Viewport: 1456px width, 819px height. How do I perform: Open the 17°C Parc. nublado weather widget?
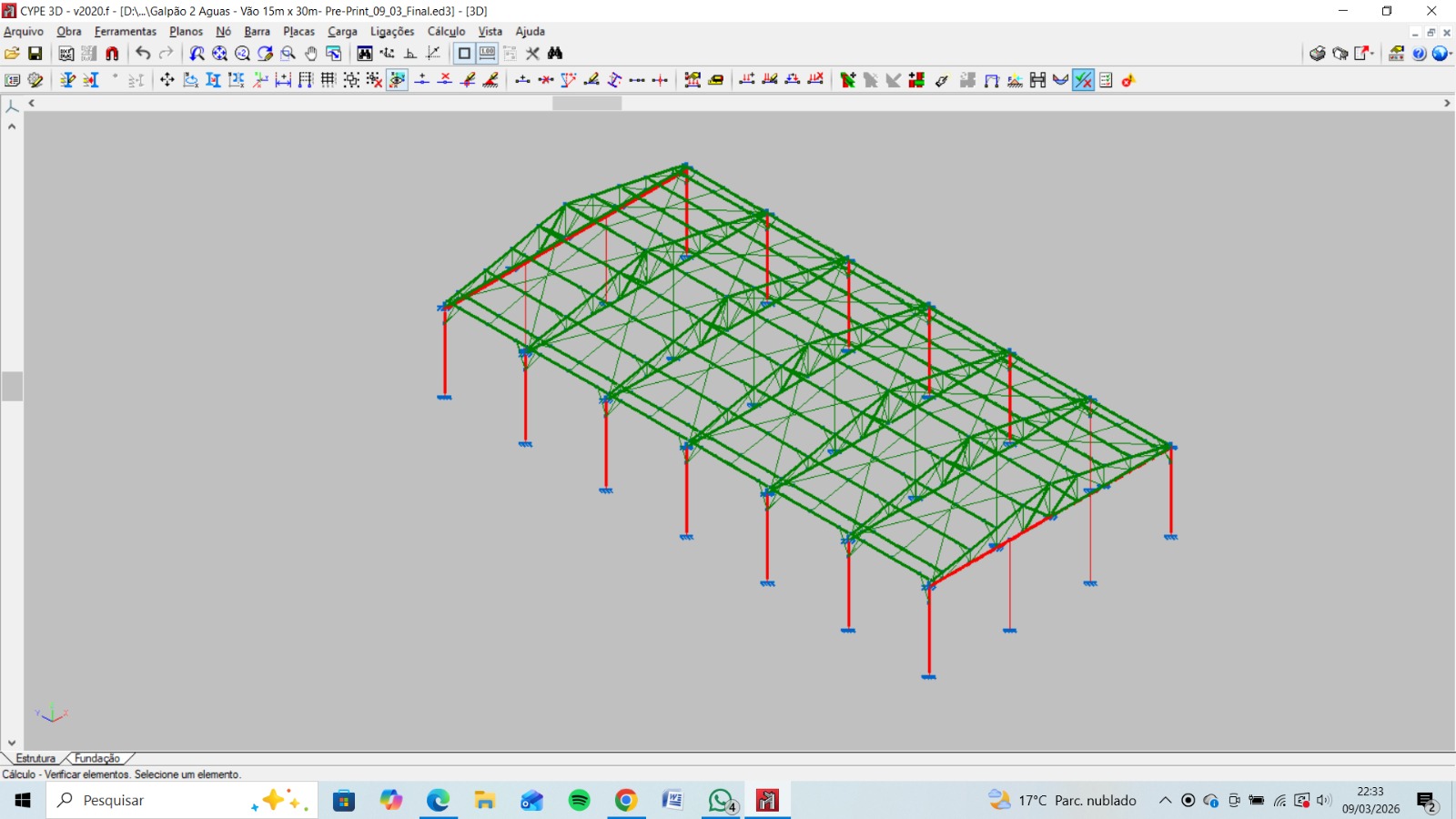(1063, 801)
